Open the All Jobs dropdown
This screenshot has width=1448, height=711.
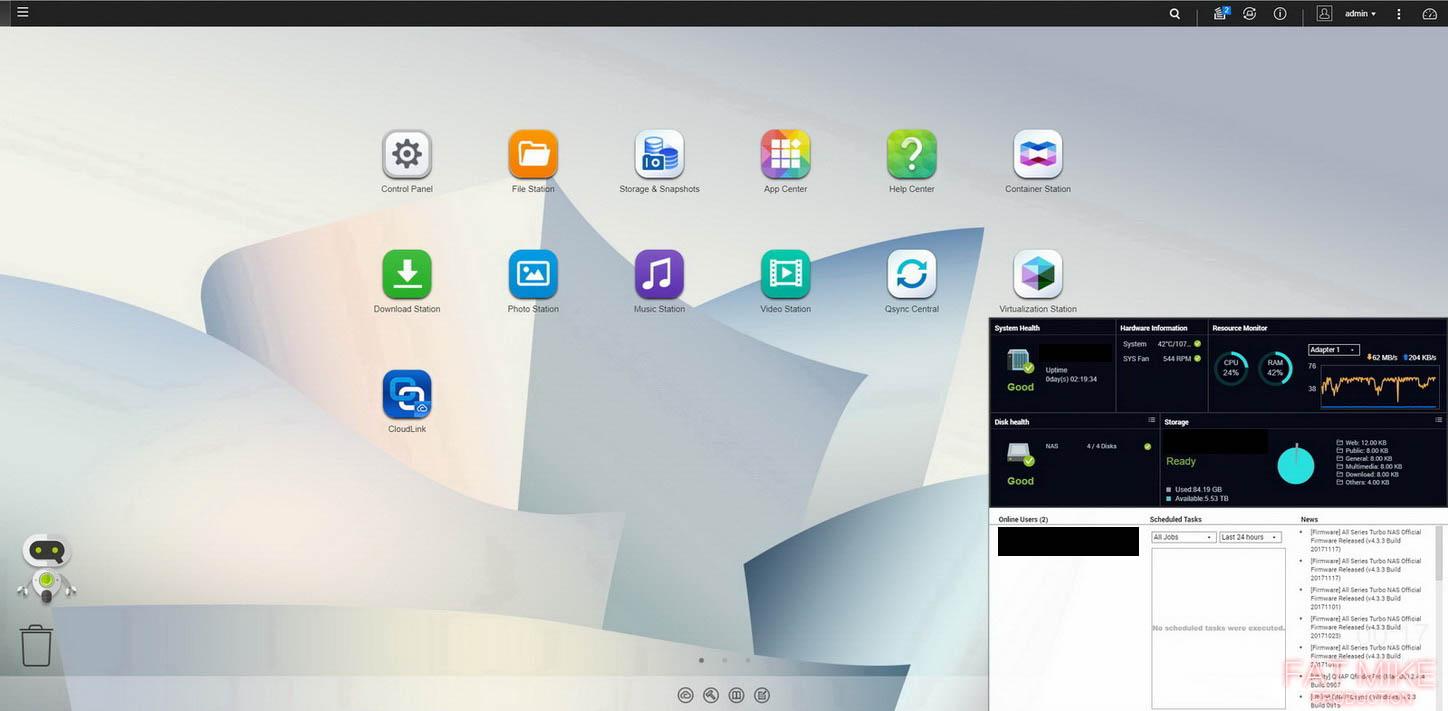[x=1184, y=537]
